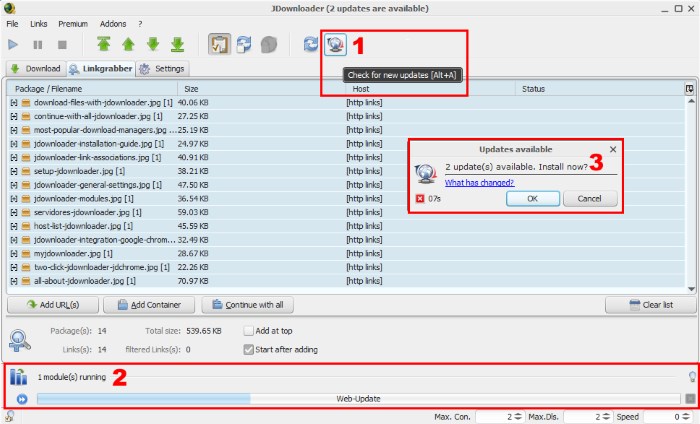Image resolution: width=700 pixels, height=424 pixels.
Task: Click package icon of host-list-jdownloader.jpg
Action: [x=26, y=226]
